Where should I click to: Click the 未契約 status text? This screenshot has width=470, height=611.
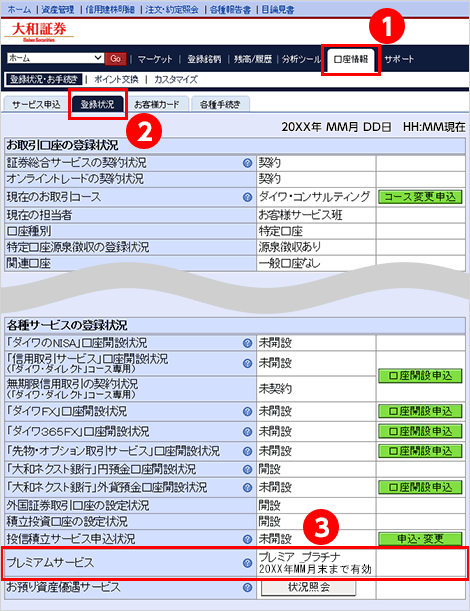275,388
